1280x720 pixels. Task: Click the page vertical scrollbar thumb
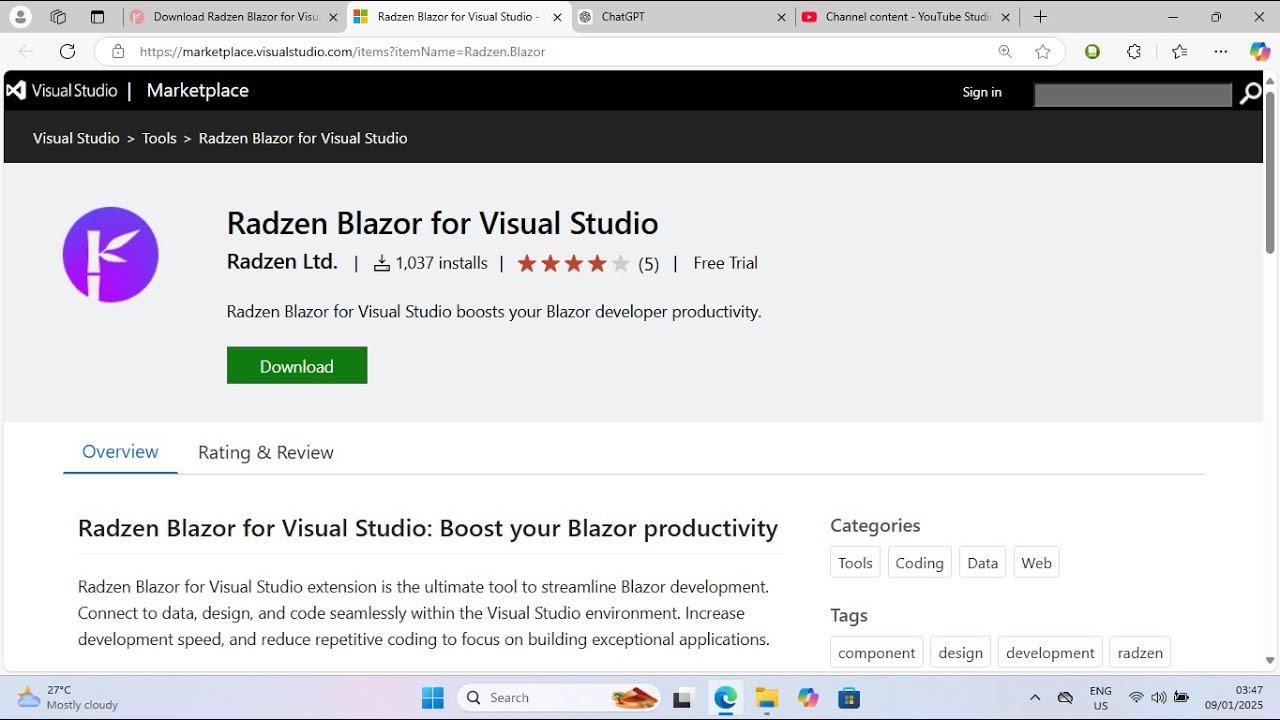1270,172
